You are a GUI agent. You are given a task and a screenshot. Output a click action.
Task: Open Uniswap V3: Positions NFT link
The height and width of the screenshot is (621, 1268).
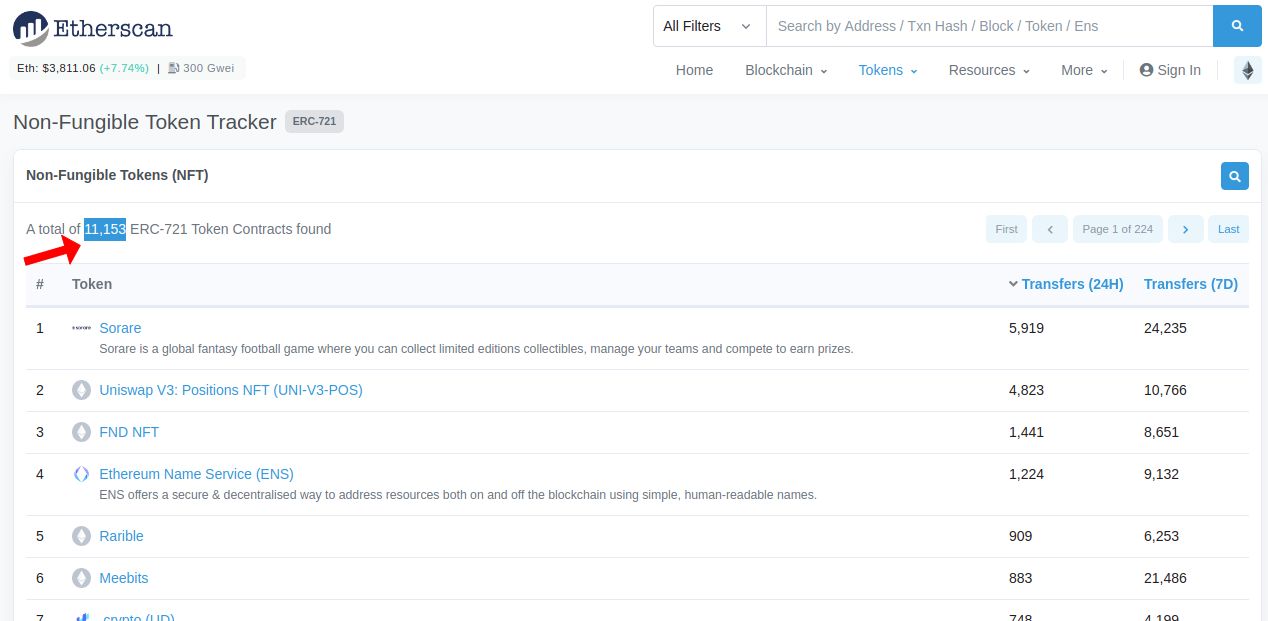231,390
